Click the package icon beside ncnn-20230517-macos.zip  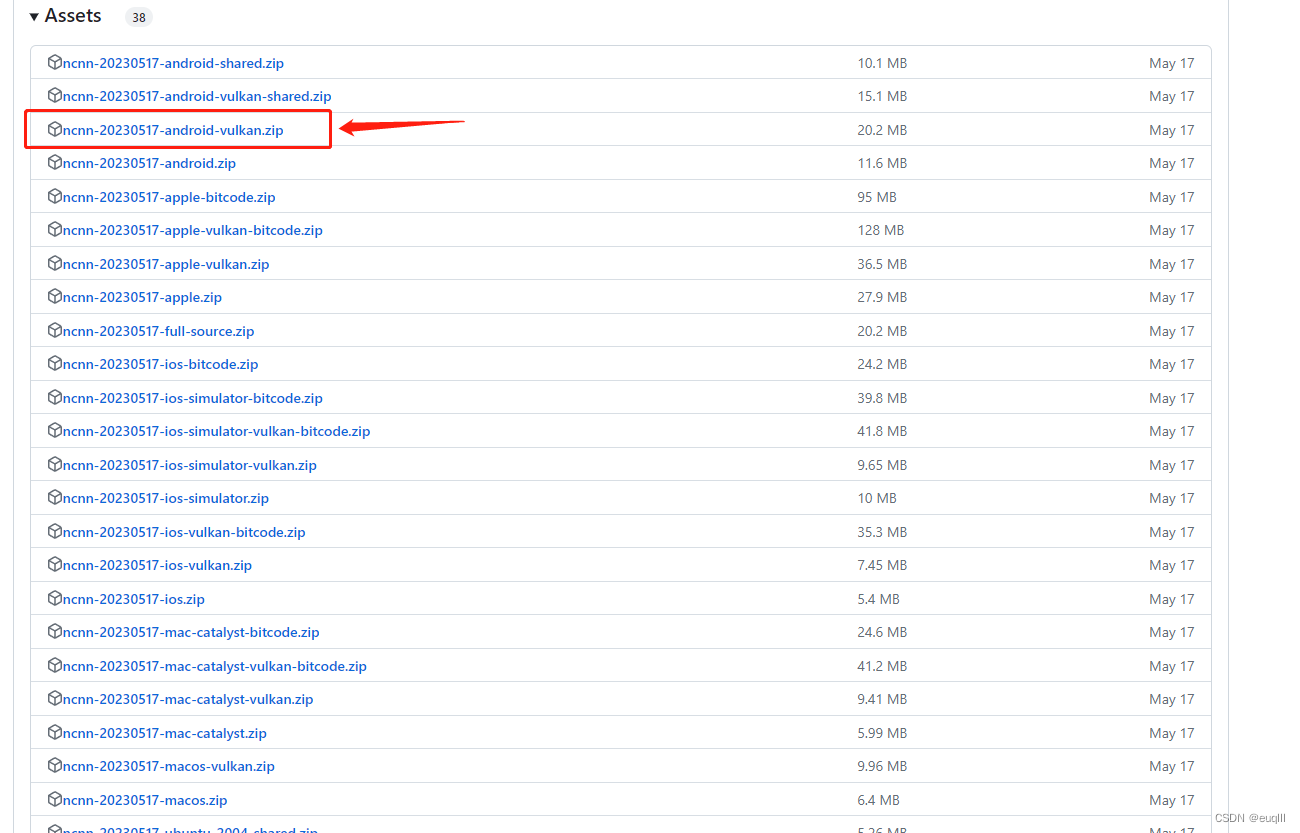click(55, 800)
